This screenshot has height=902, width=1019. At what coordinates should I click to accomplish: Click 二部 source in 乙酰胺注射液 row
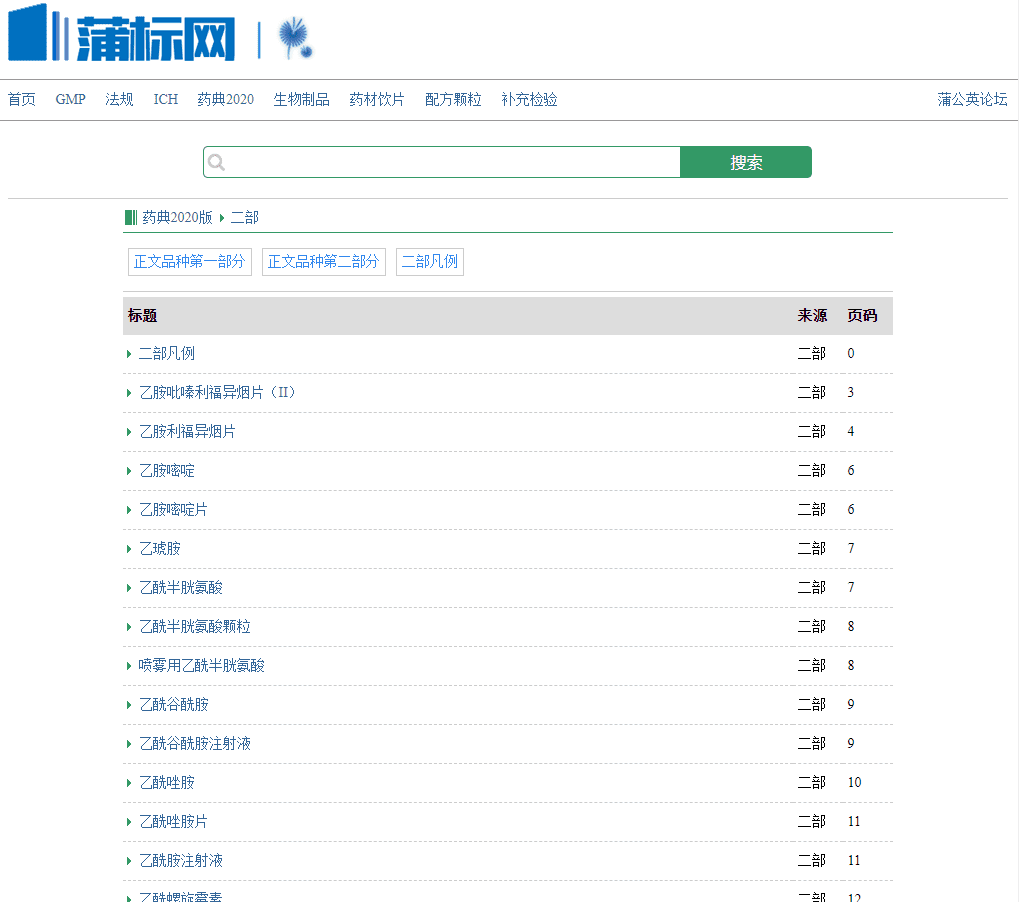pos(812,860)
